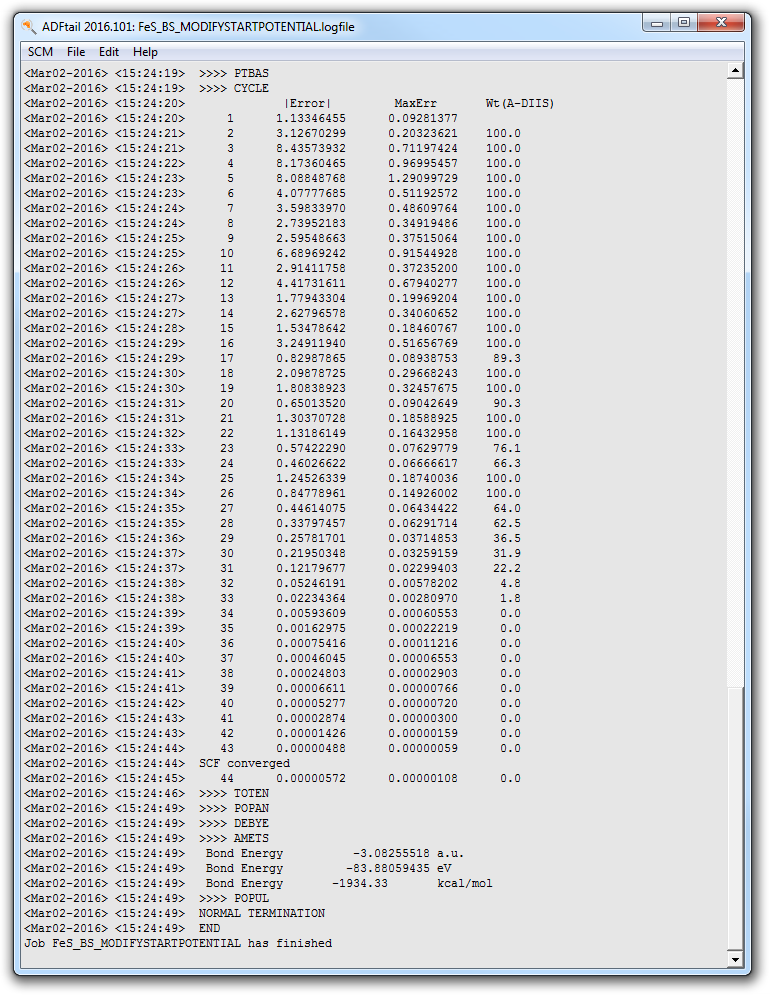Click the scrollbar up arrow

(x=734, y=70)
